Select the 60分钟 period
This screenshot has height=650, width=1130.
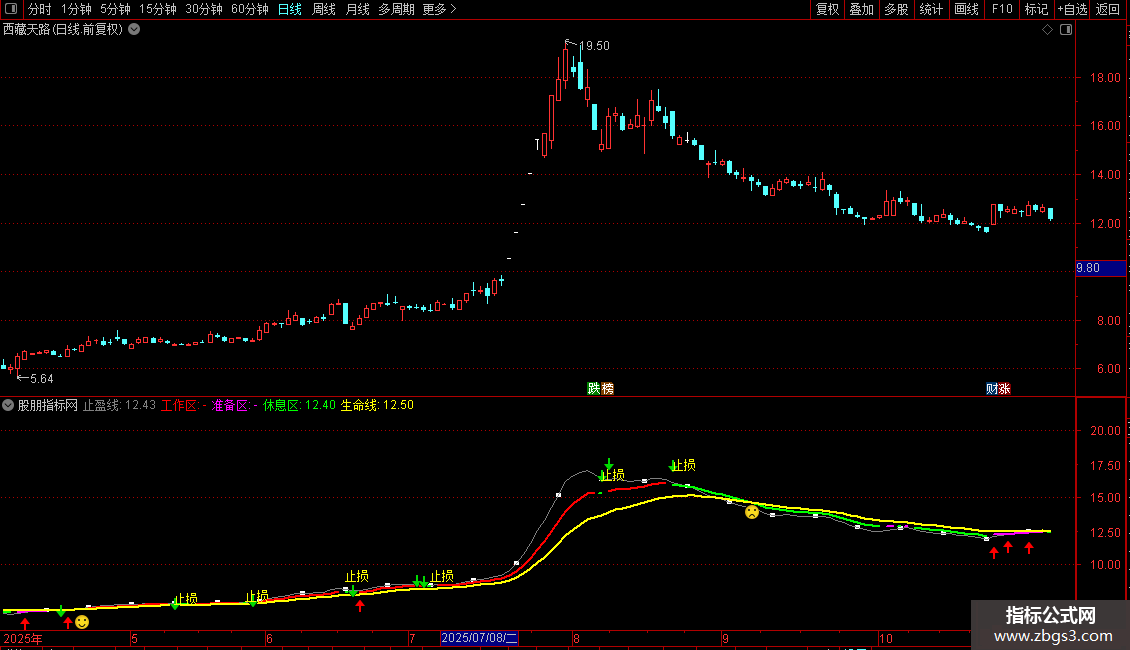click(249, 9)
